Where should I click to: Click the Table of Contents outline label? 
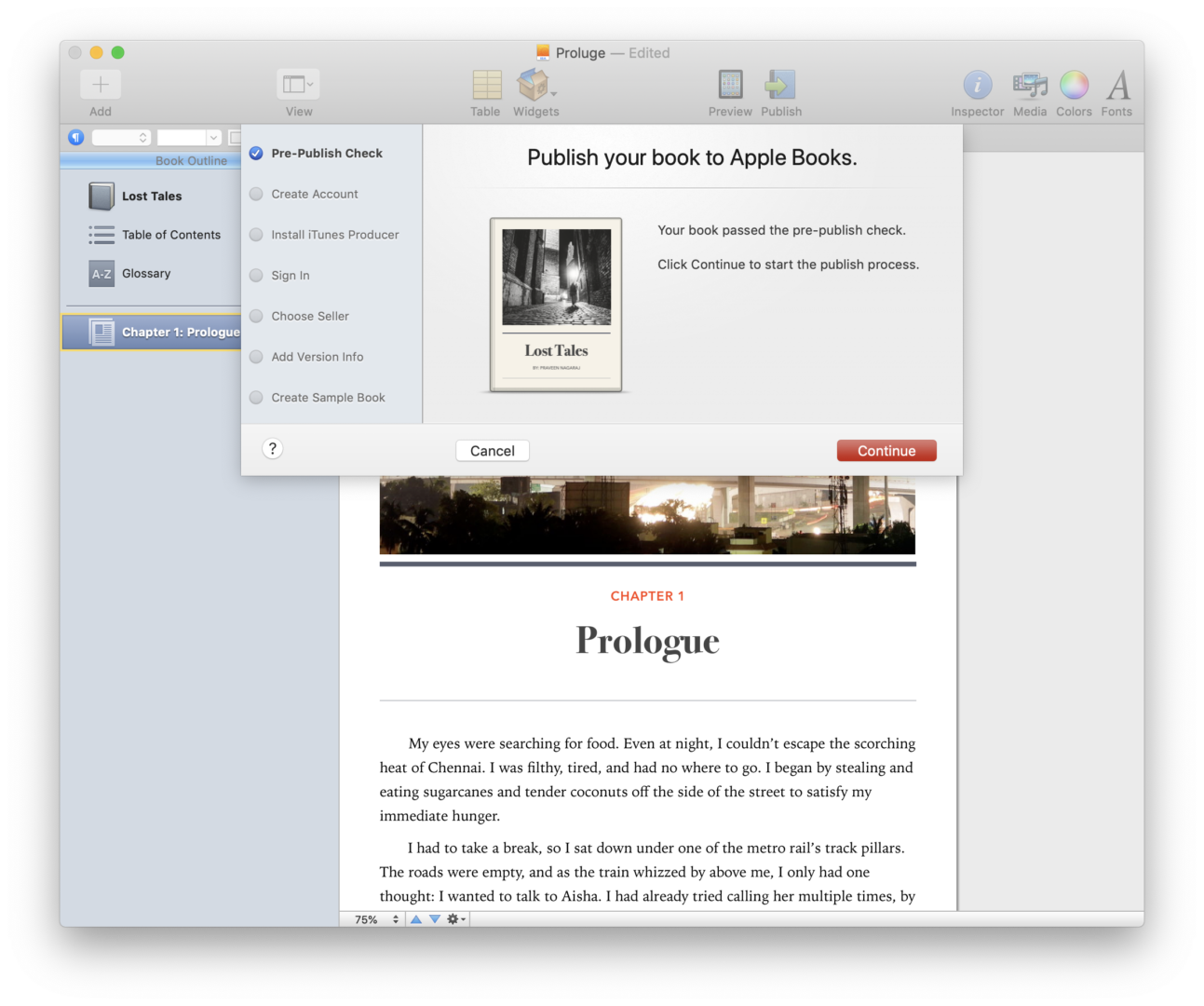click(171, 235)
